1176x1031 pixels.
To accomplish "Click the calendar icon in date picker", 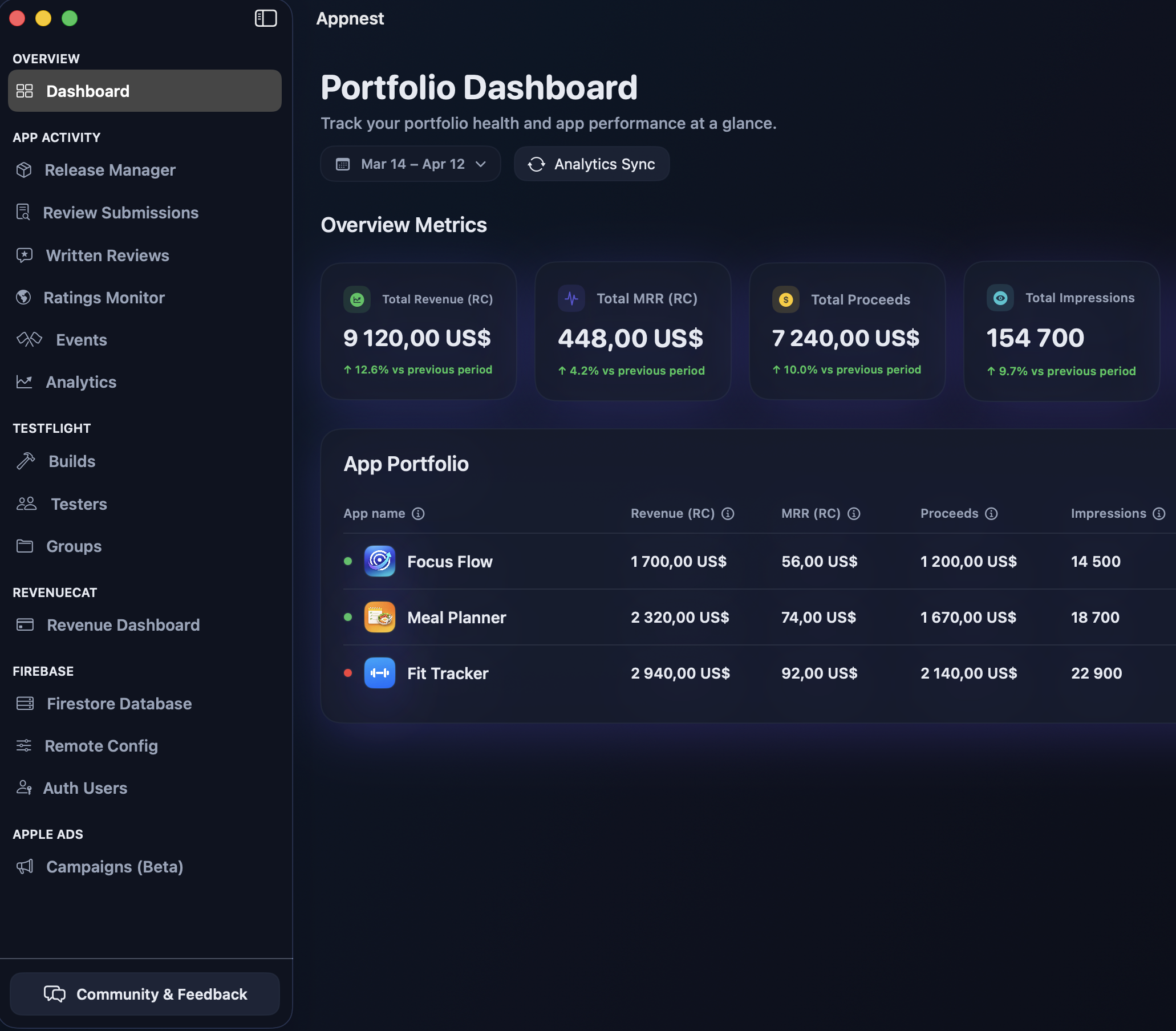I will click(x=343, y=165).
